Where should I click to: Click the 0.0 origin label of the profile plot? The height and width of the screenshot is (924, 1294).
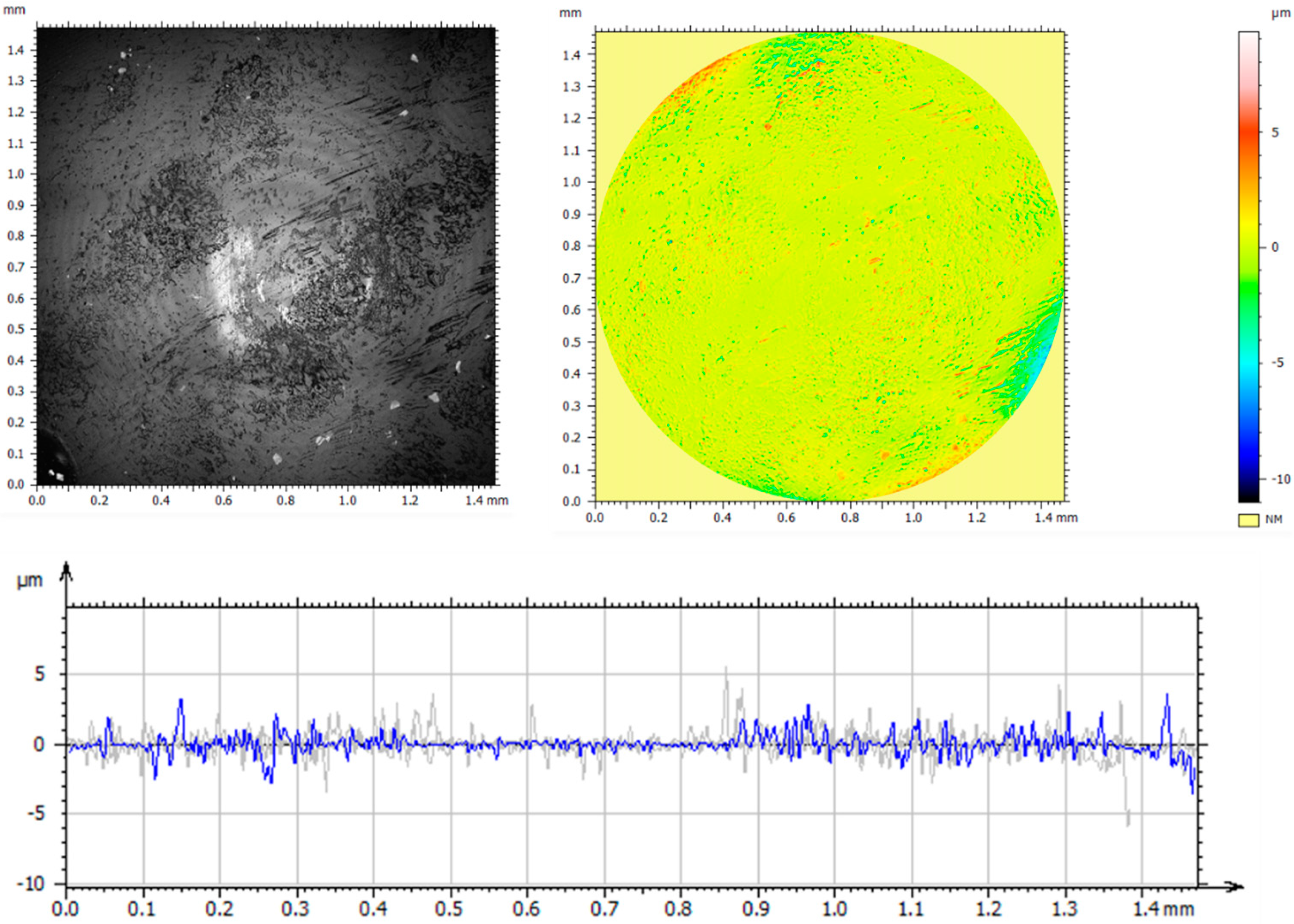click(66, 909)
